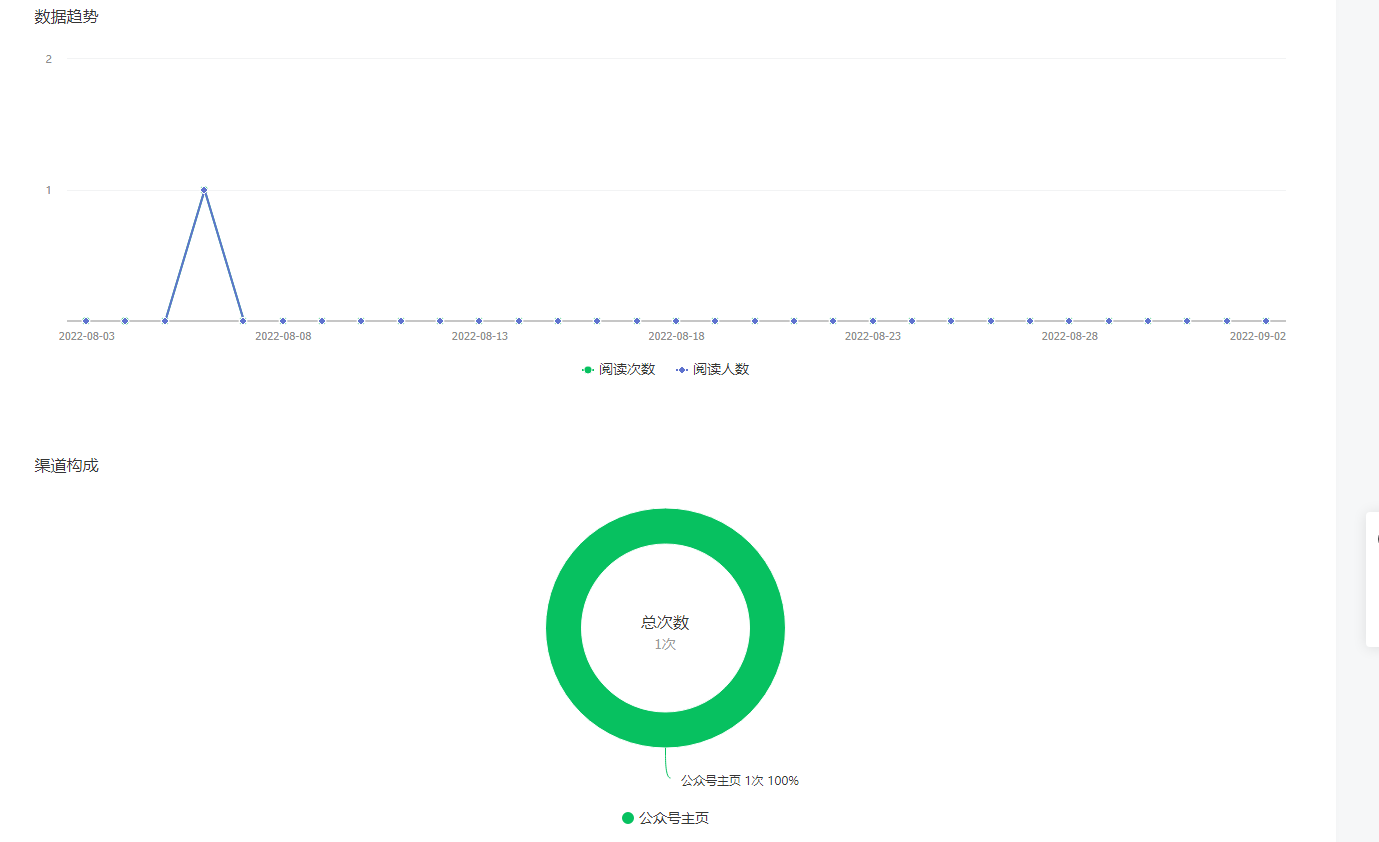Click the data point above 2022-08-18
Viewport: 1379px width, 842px height.
tap(676, 321)
